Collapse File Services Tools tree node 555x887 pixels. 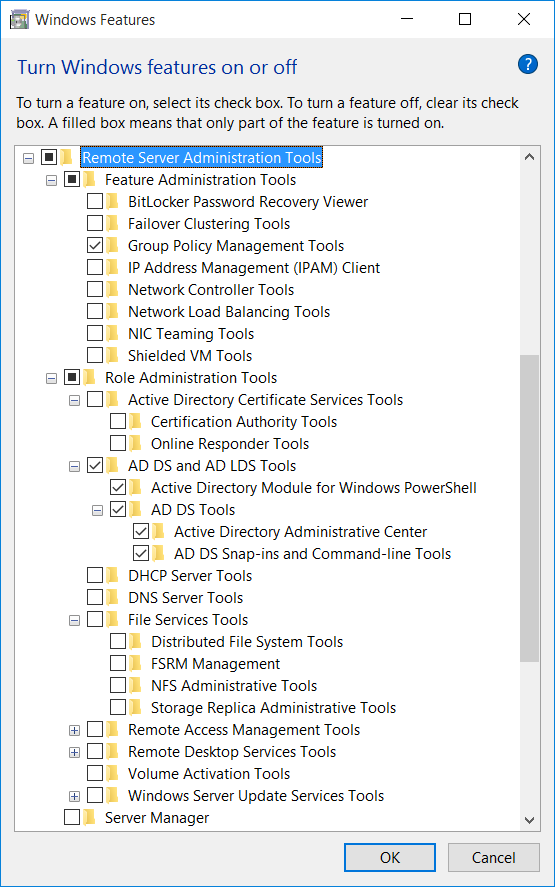coord(74,621)
